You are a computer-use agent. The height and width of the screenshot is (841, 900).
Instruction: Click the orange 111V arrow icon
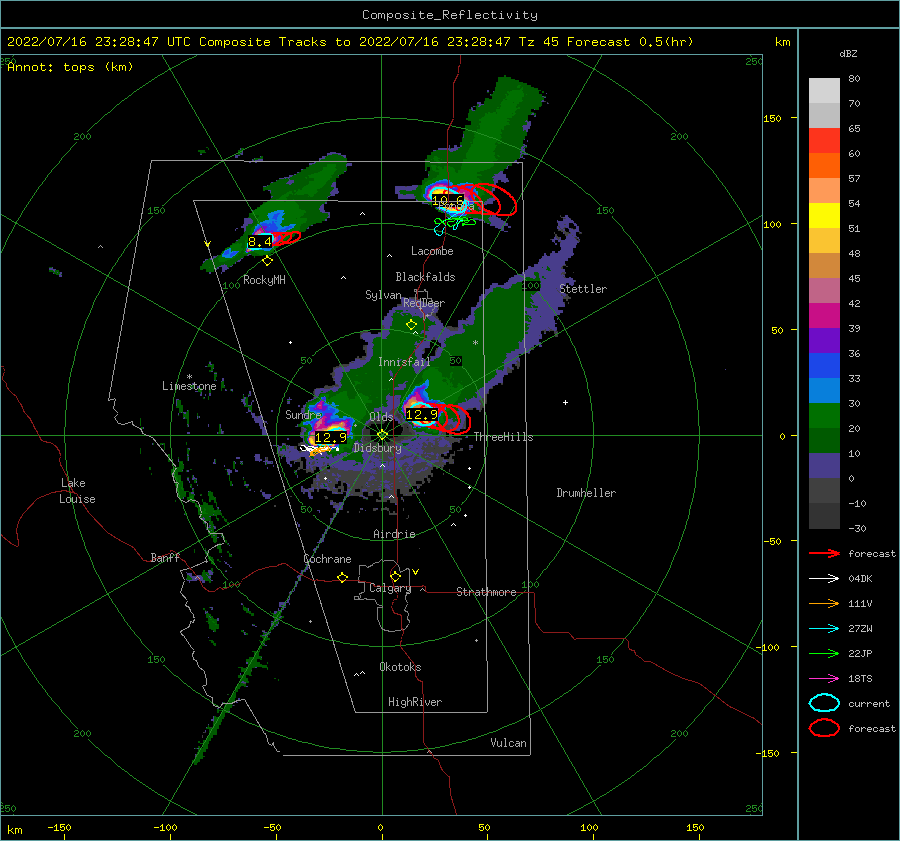pos(824,603)
